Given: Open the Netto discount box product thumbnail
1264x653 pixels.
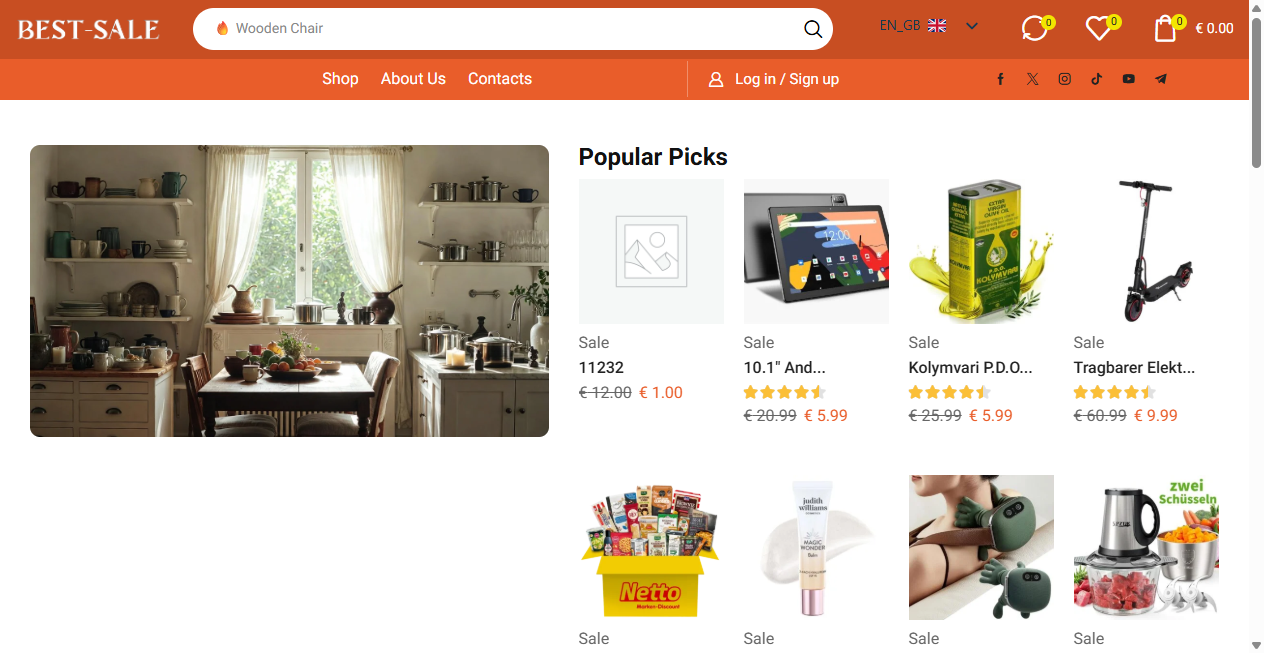Looking at the screenshot, I should click(x=651, y=547).
